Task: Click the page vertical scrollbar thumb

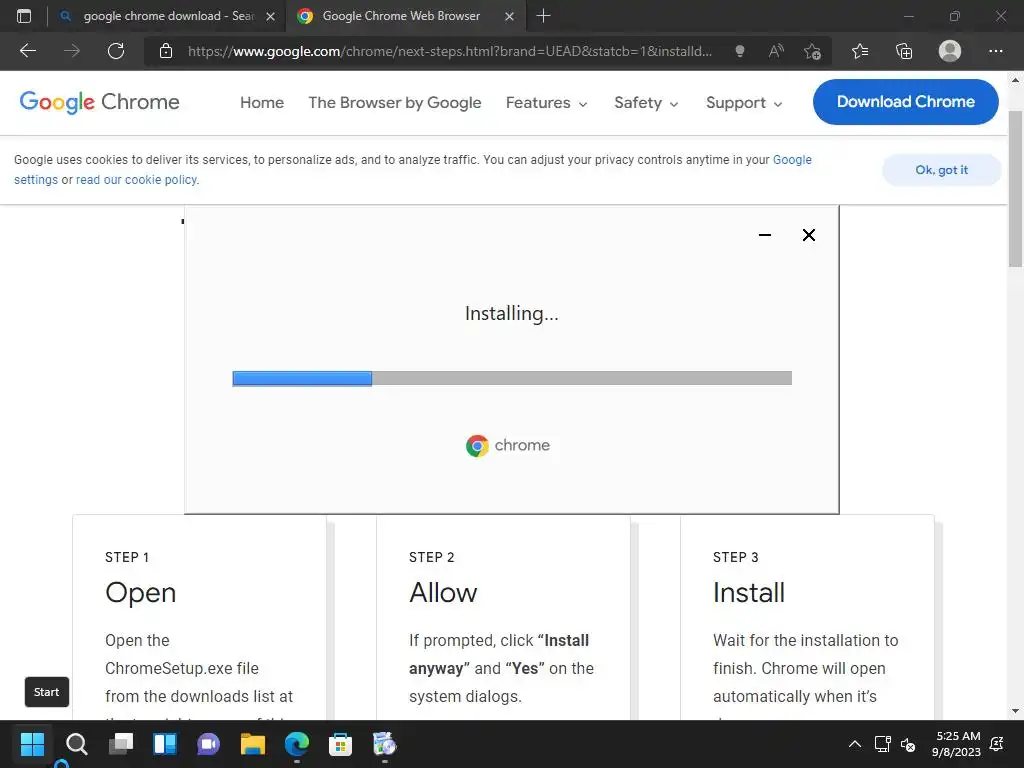Action: [1016, 189]
